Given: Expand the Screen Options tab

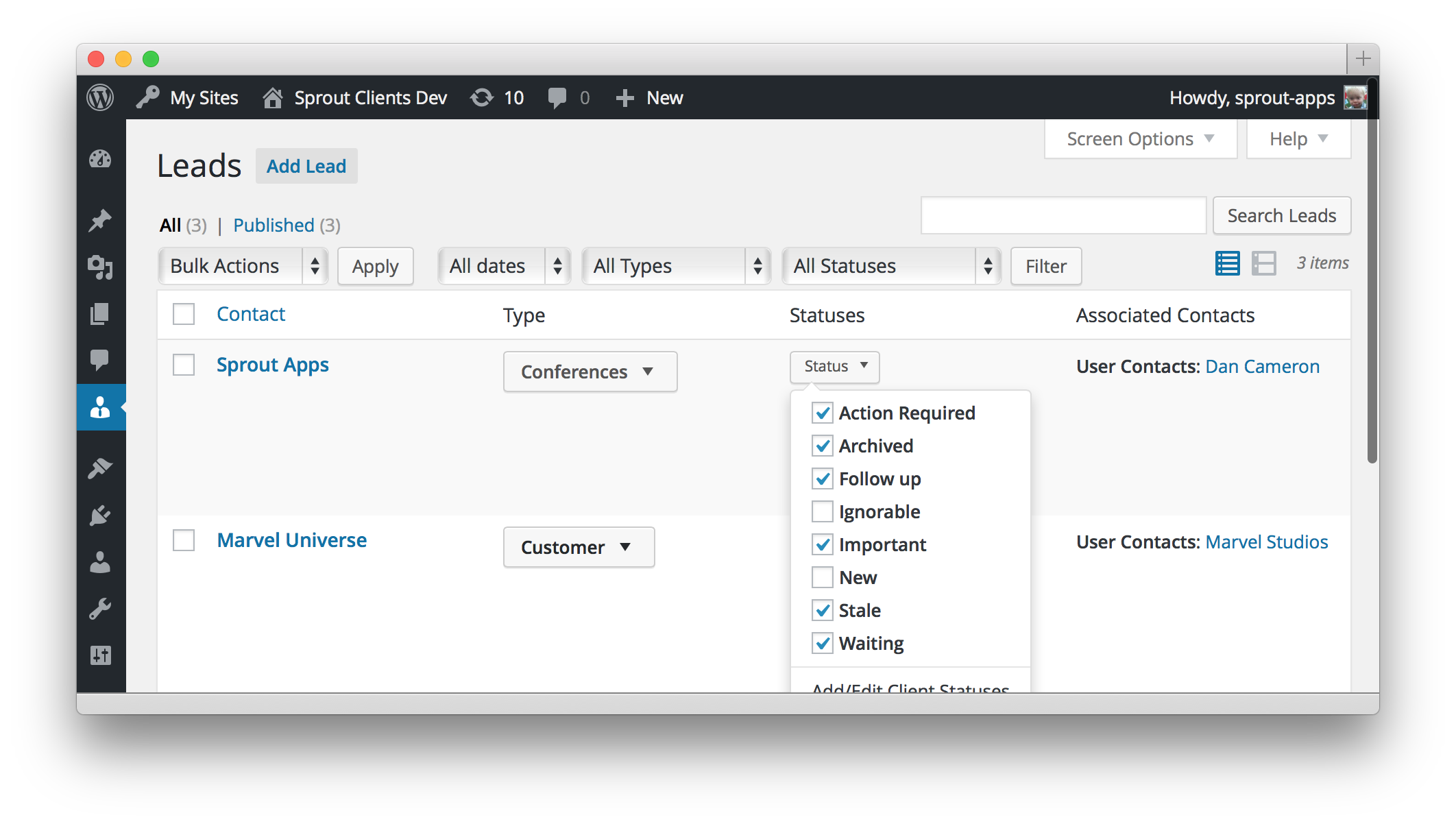Looking at the screenshot, I should coord(1140,139).
